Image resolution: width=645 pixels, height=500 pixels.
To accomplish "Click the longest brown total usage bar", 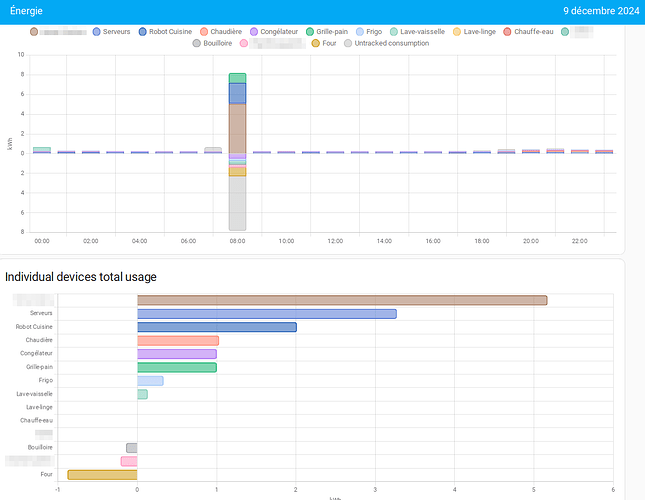I will (x=342, y=301).
